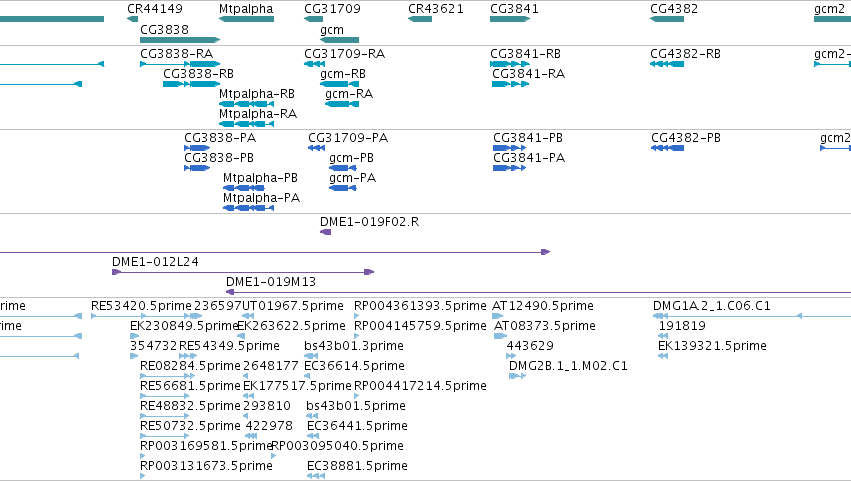Click the gcm-PB protein label

(x=351, y=158)
